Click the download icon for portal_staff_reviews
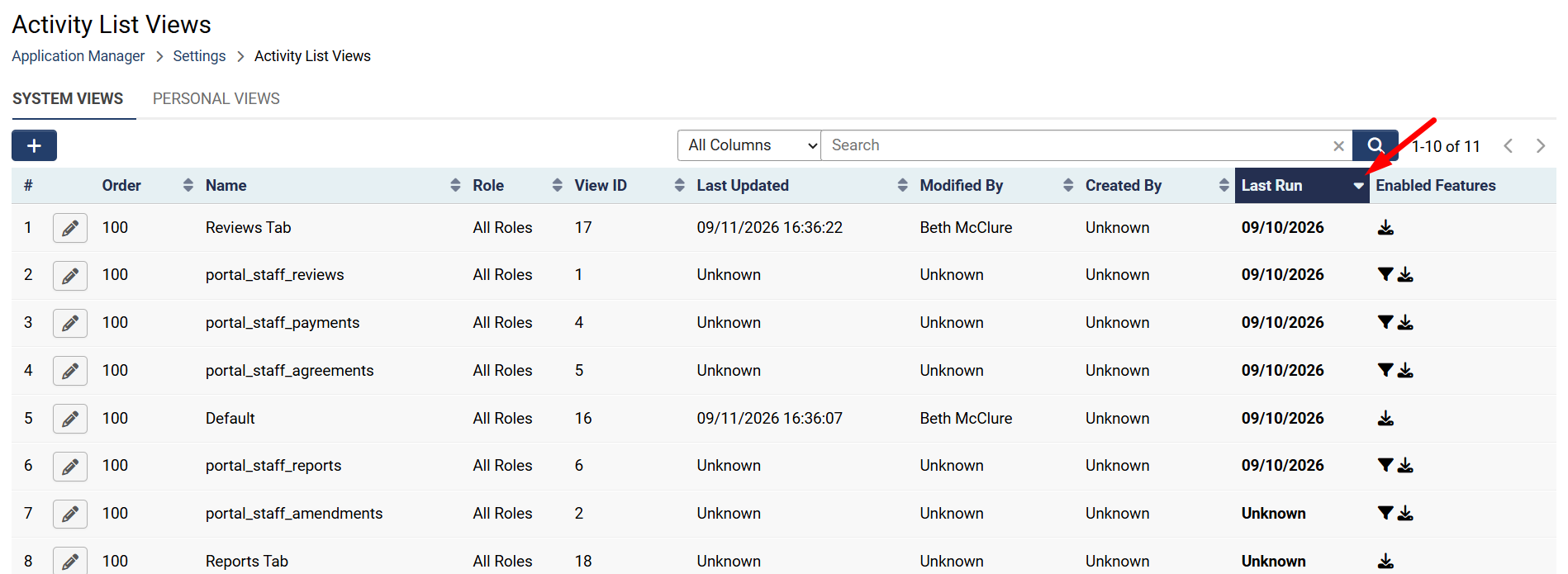 pyautogui.click(x=1405, y=275)
